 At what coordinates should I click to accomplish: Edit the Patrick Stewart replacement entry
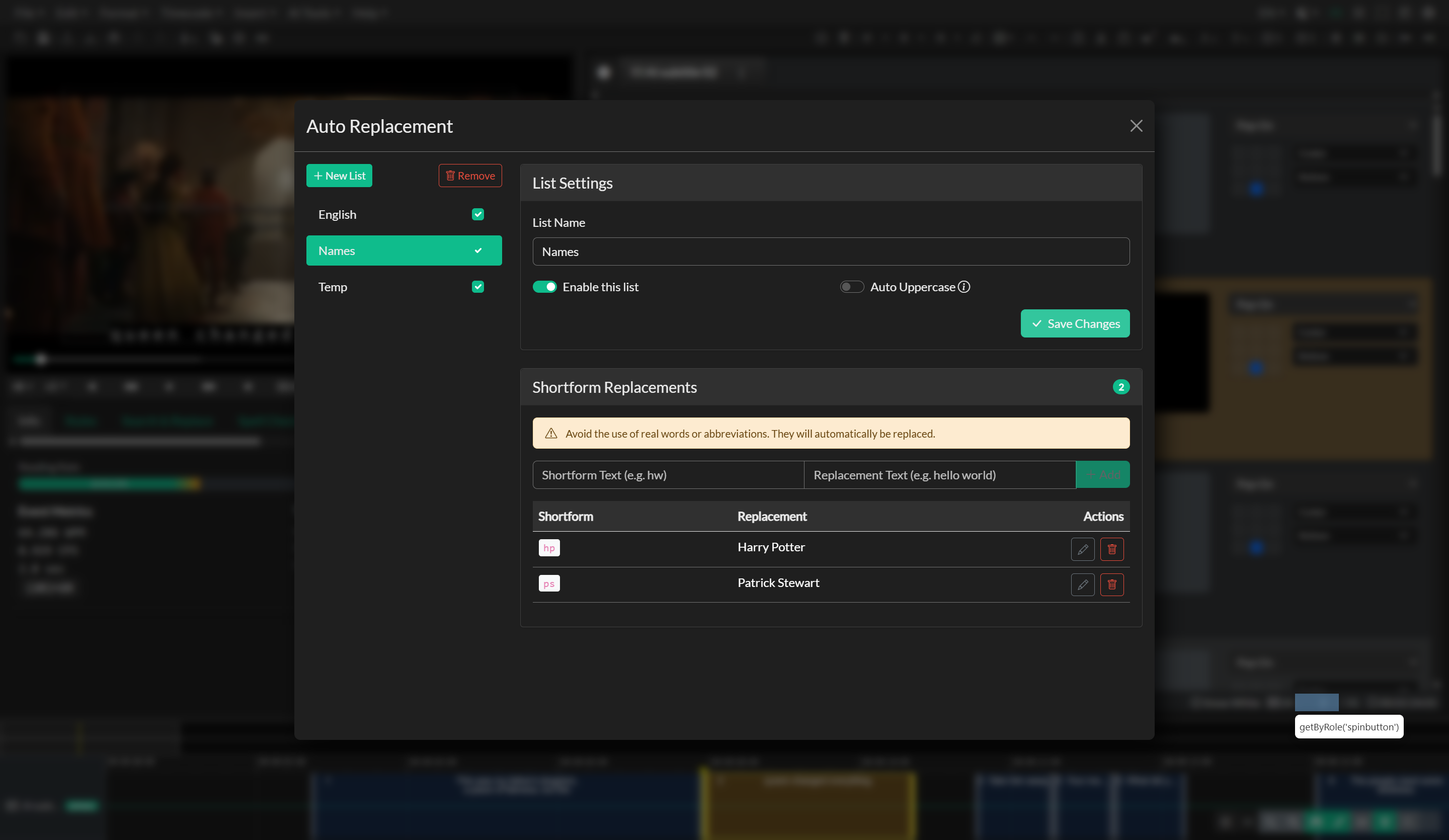(1082, 584)
